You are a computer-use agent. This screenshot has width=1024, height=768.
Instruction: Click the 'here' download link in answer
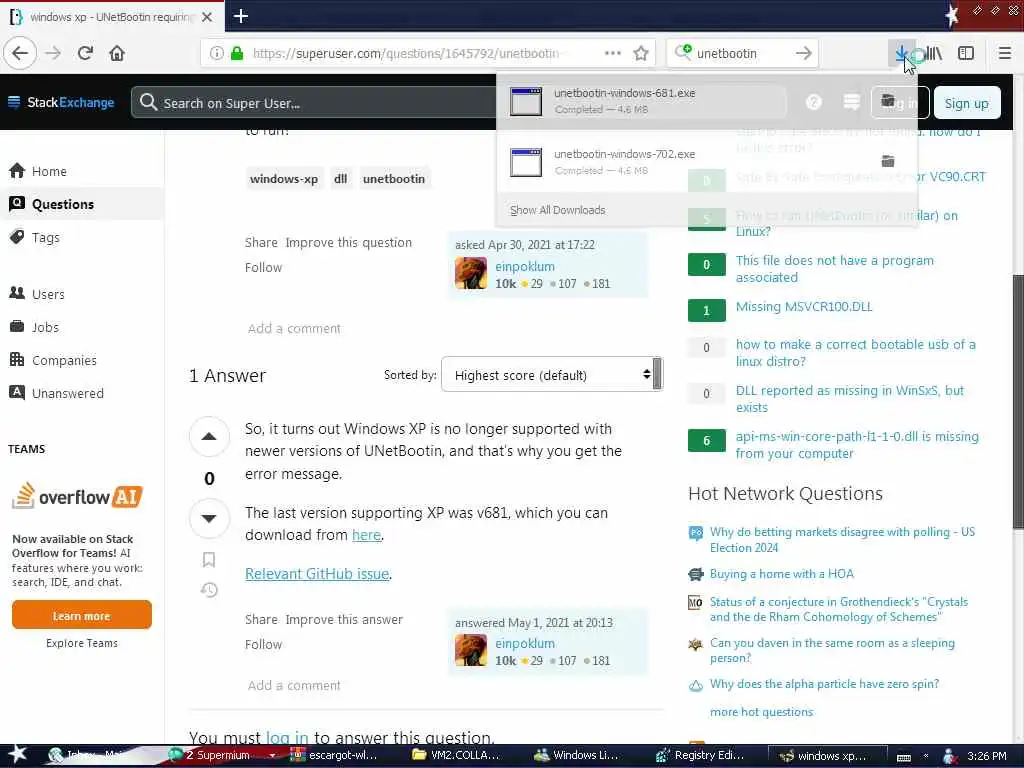366,535
